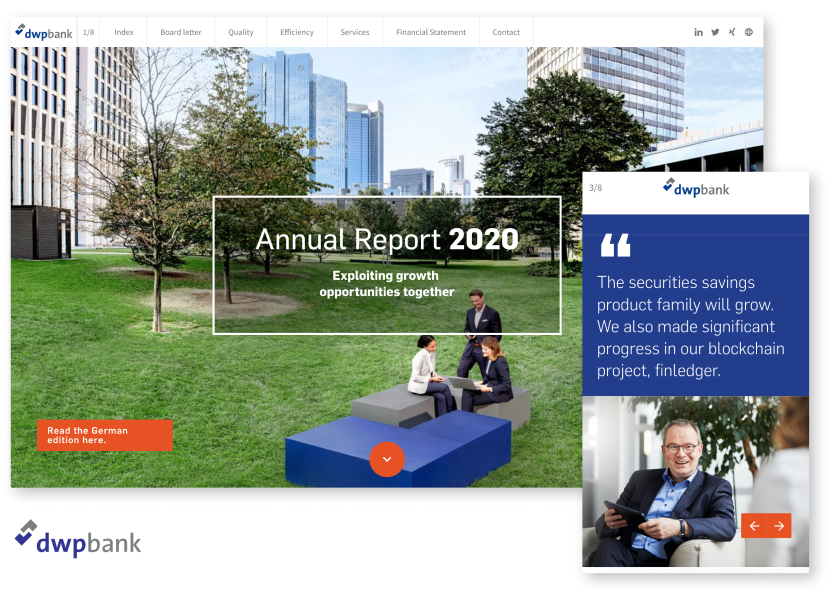This screenshot has width=830, height=594.
Task: Advance to next slide with right arrow
Action: click(x=779, y=526)
